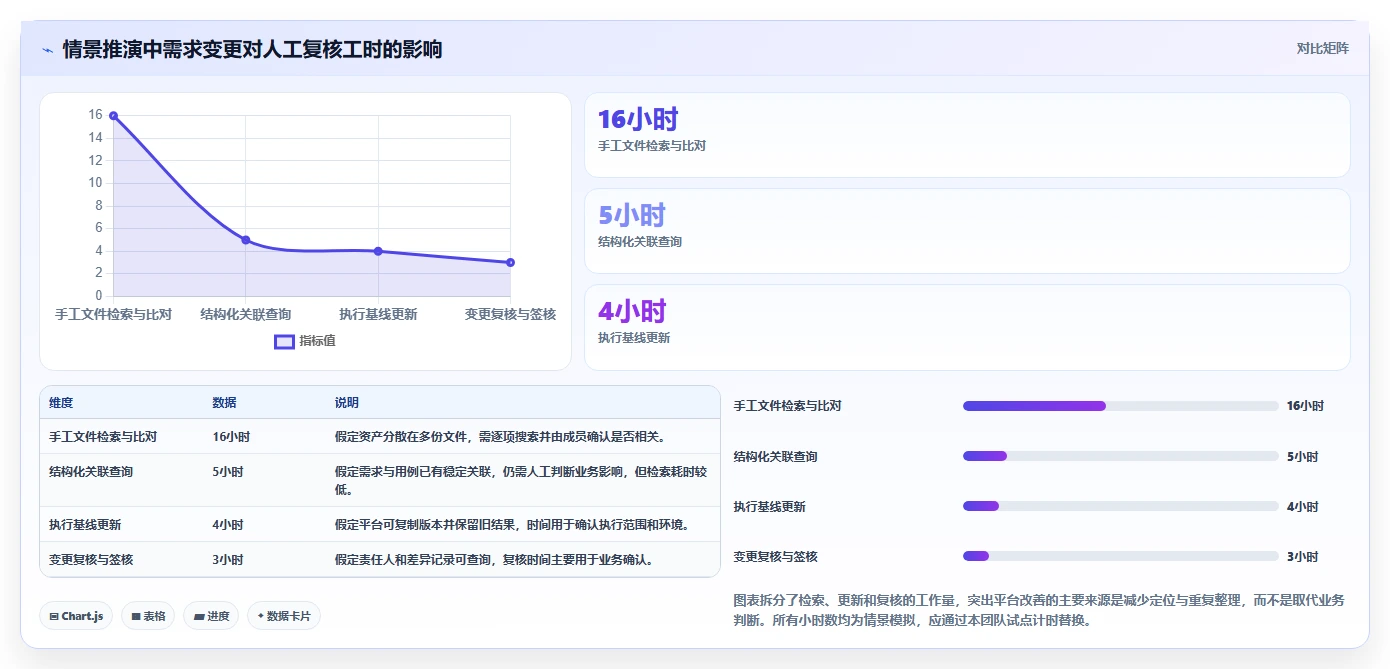Click the panel title 情景推演中需求变更…
The height and width of the screenshot is (669, 1390).
pyautogui.click(x=252, y=49)
